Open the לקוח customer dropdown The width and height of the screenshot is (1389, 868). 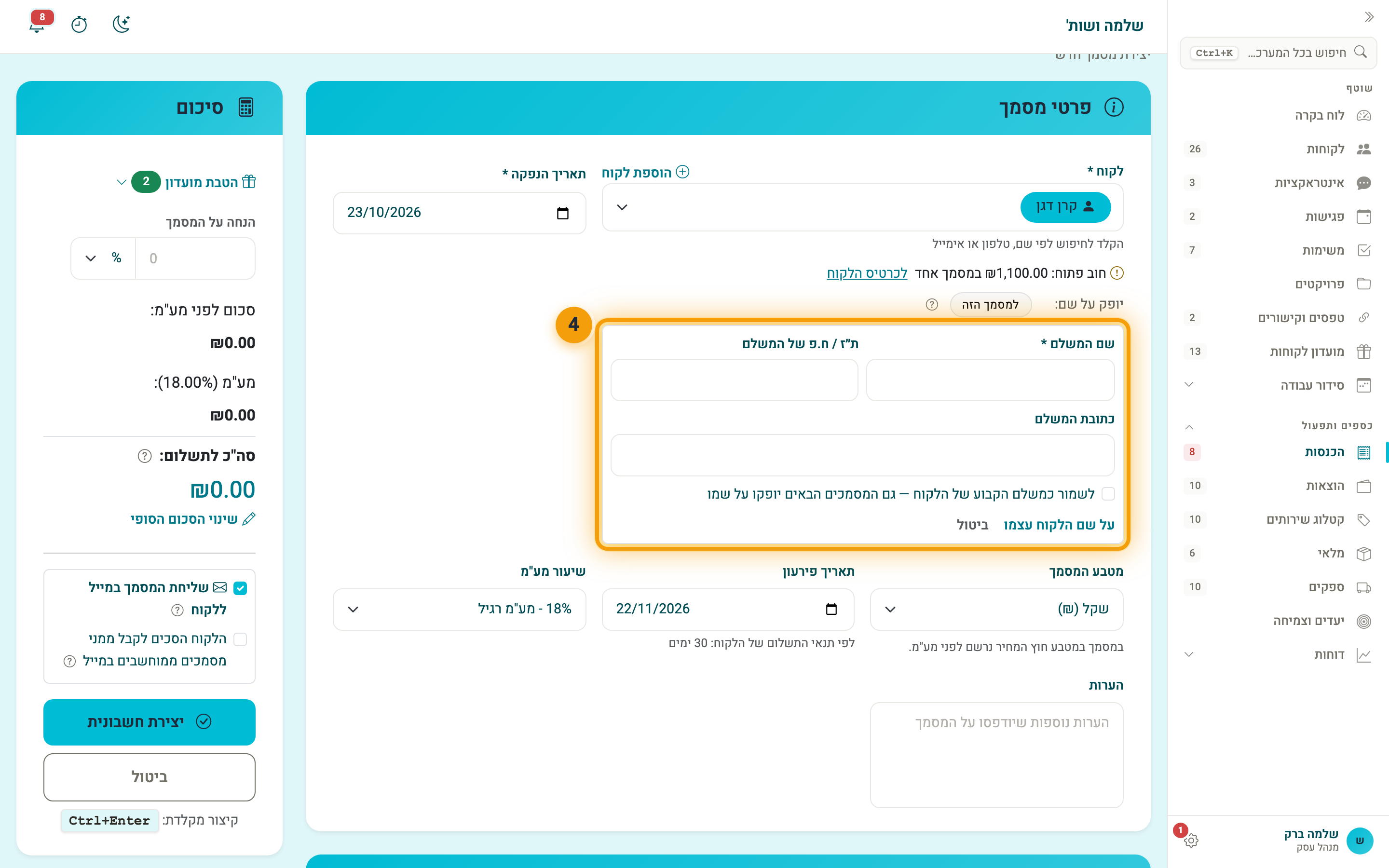click(862, 207)
